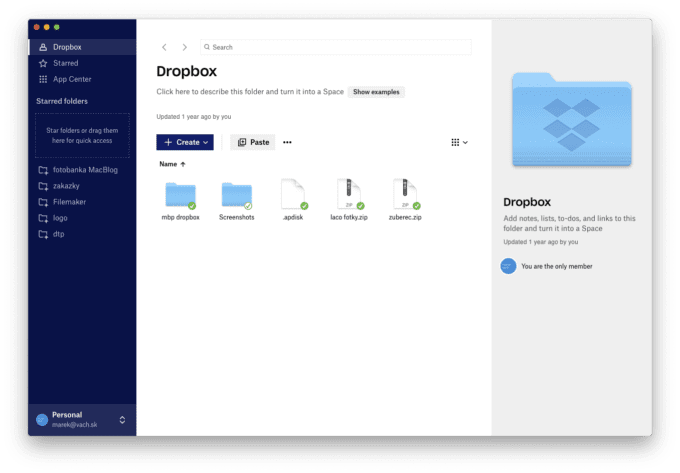Open the fotobanka MacBlog starred folder
Image resolution: width=680 pixels, height=473 pixels.
(x=87, y=170)
